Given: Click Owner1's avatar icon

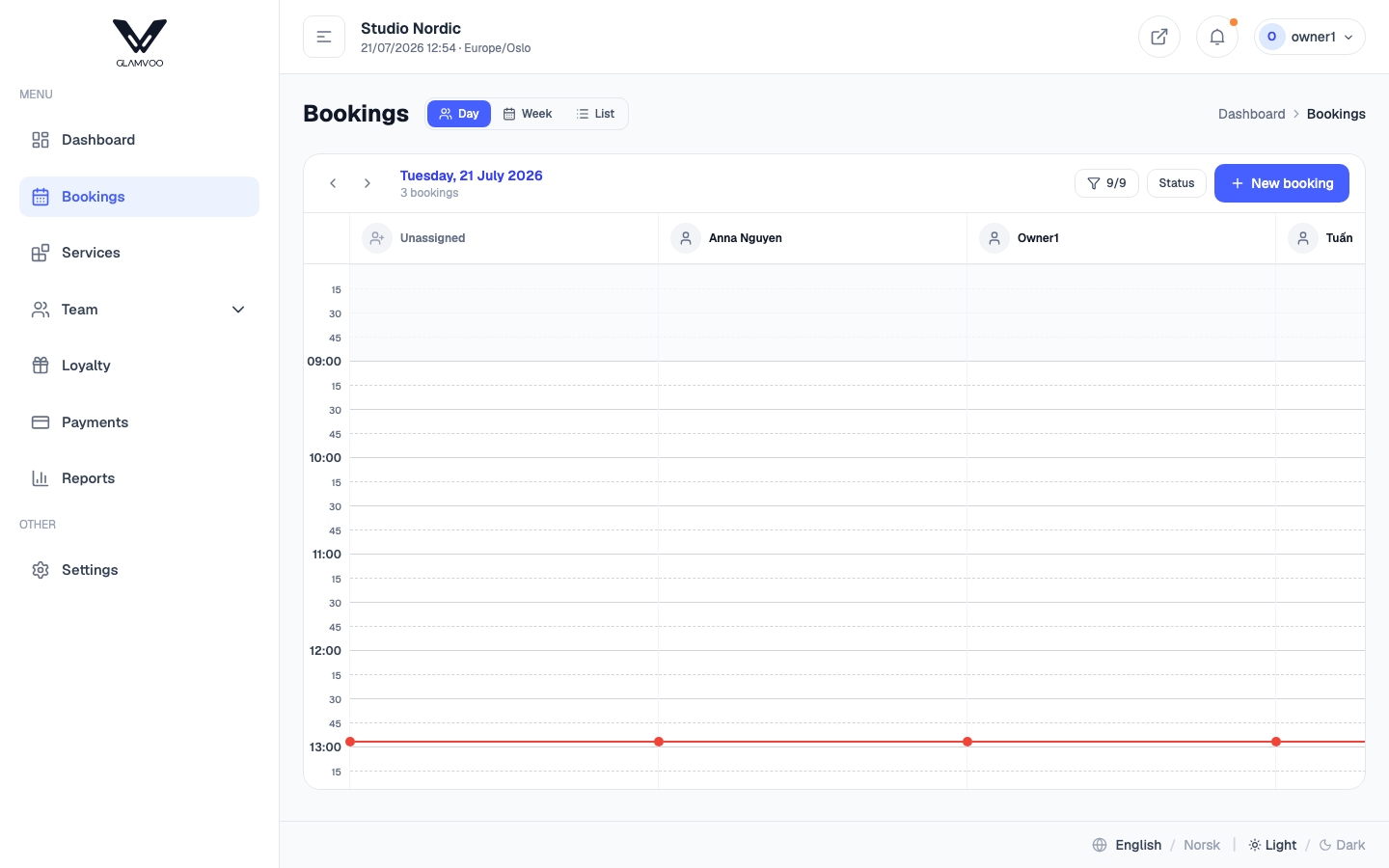Looking at the screenshot, I should (x=994, y=238).
